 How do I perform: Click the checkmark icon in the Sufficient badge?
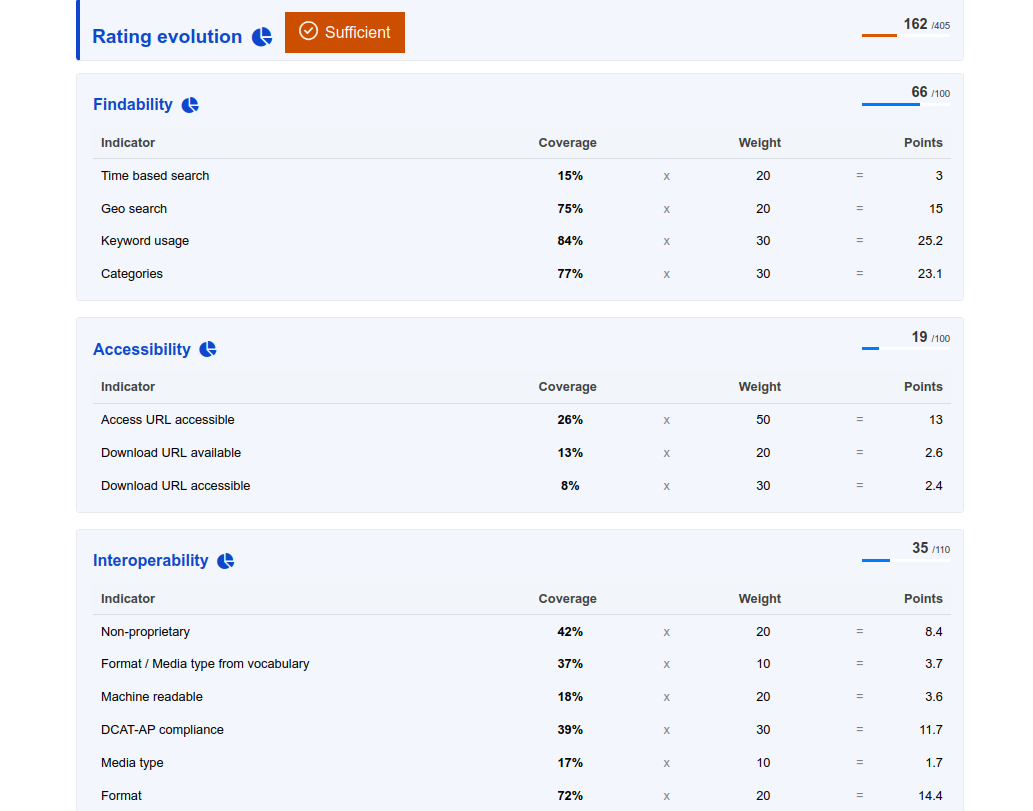click(x=309, y=32)
